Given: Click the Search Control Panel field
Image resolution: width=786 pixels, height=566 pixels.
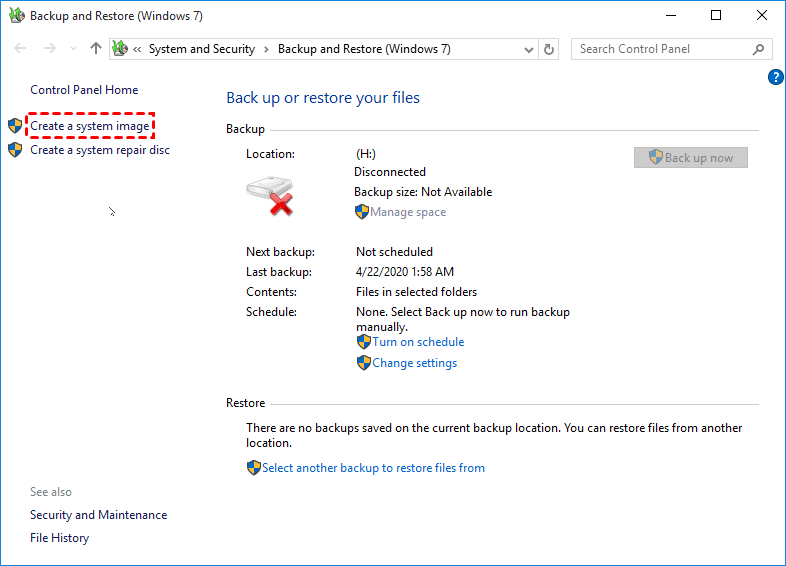Looking at the screenshot, I should tap(660, 49).
